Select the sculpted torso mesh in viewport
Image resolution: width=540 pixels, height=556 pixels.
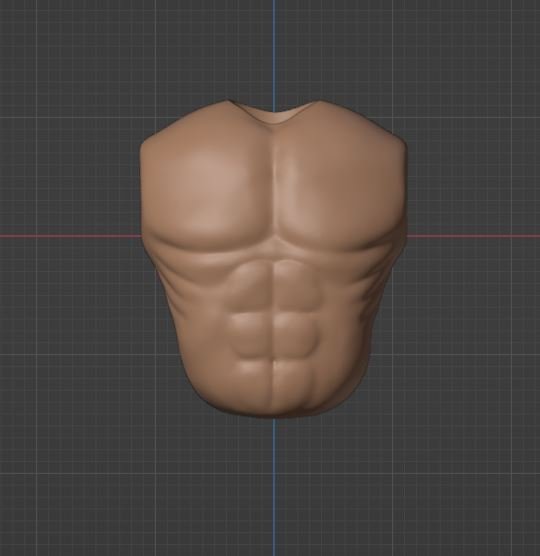tap(273, 259)
